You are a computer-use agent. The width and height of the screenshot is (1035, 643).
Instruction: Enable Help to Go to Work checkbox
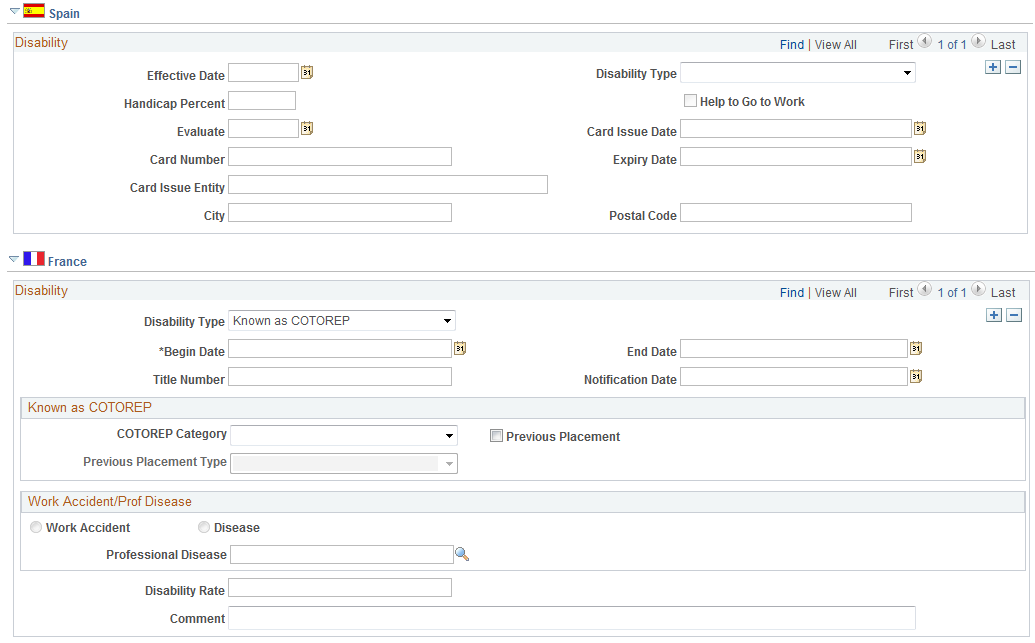pos(690,100)
